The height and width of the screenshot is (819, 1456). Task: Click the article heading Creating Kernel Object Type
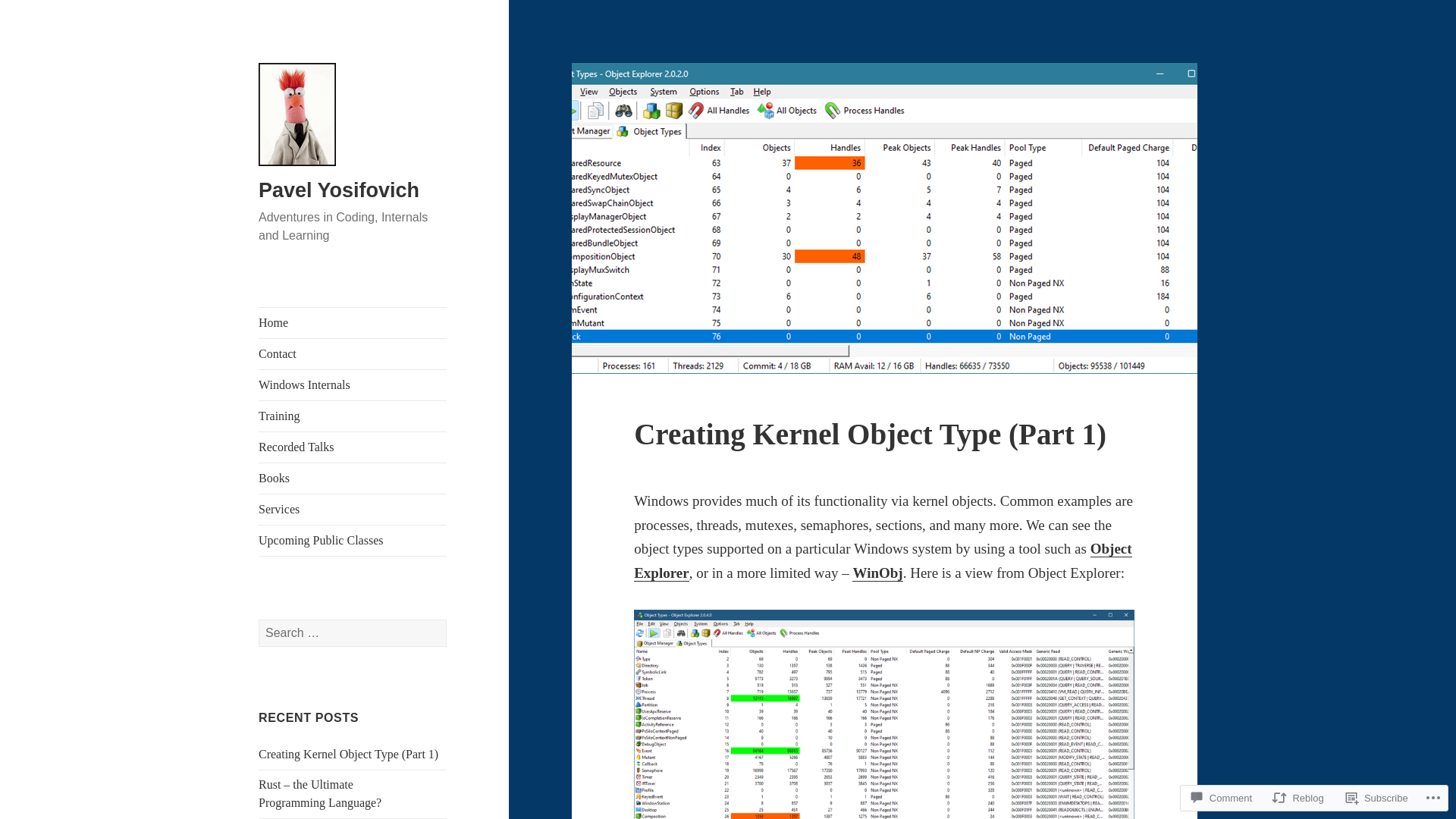point(870,435)
